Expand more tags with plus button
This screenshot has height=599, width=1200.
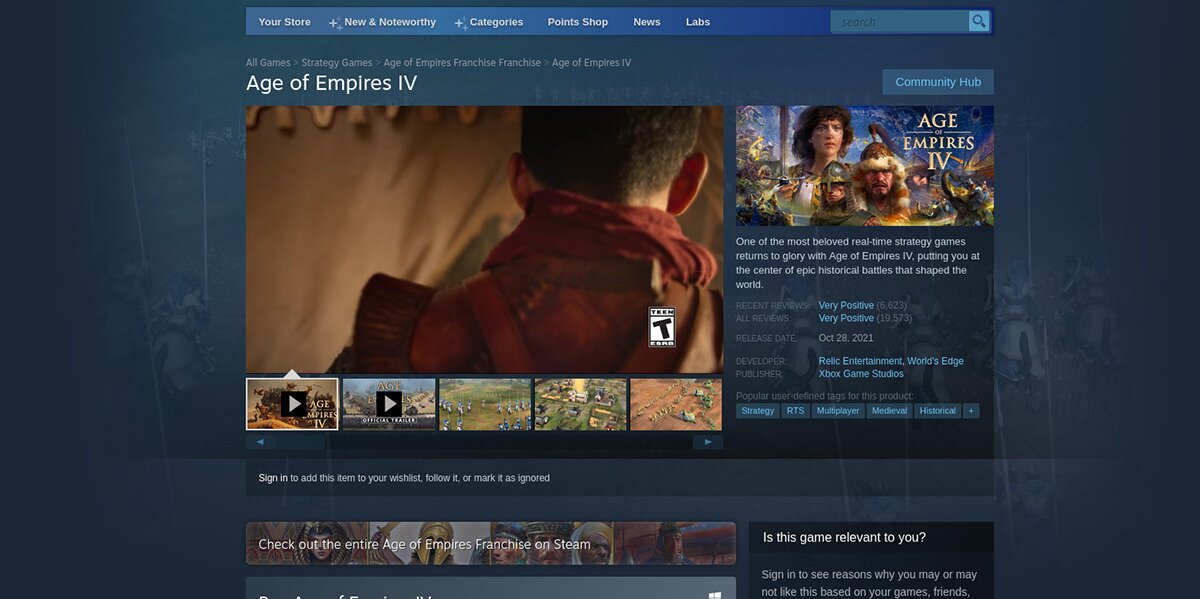(971, 411)
